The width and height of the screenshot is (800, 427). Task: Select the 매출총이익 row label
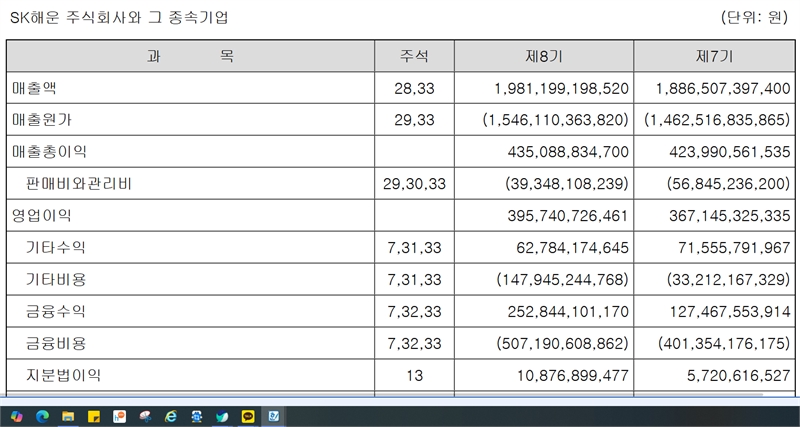click(49, 152)
